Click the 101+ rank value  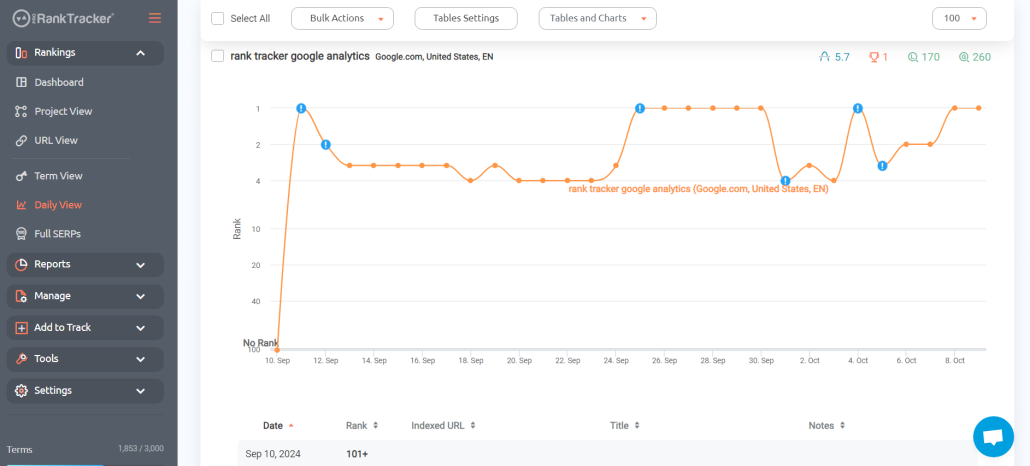coord(358,454)
